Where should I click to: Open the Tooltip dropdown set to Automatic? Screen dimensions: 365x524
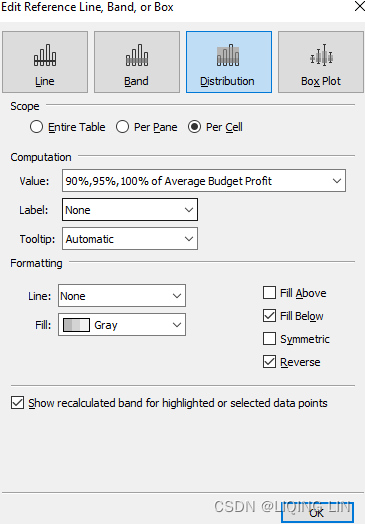click(x=130, y=239)
